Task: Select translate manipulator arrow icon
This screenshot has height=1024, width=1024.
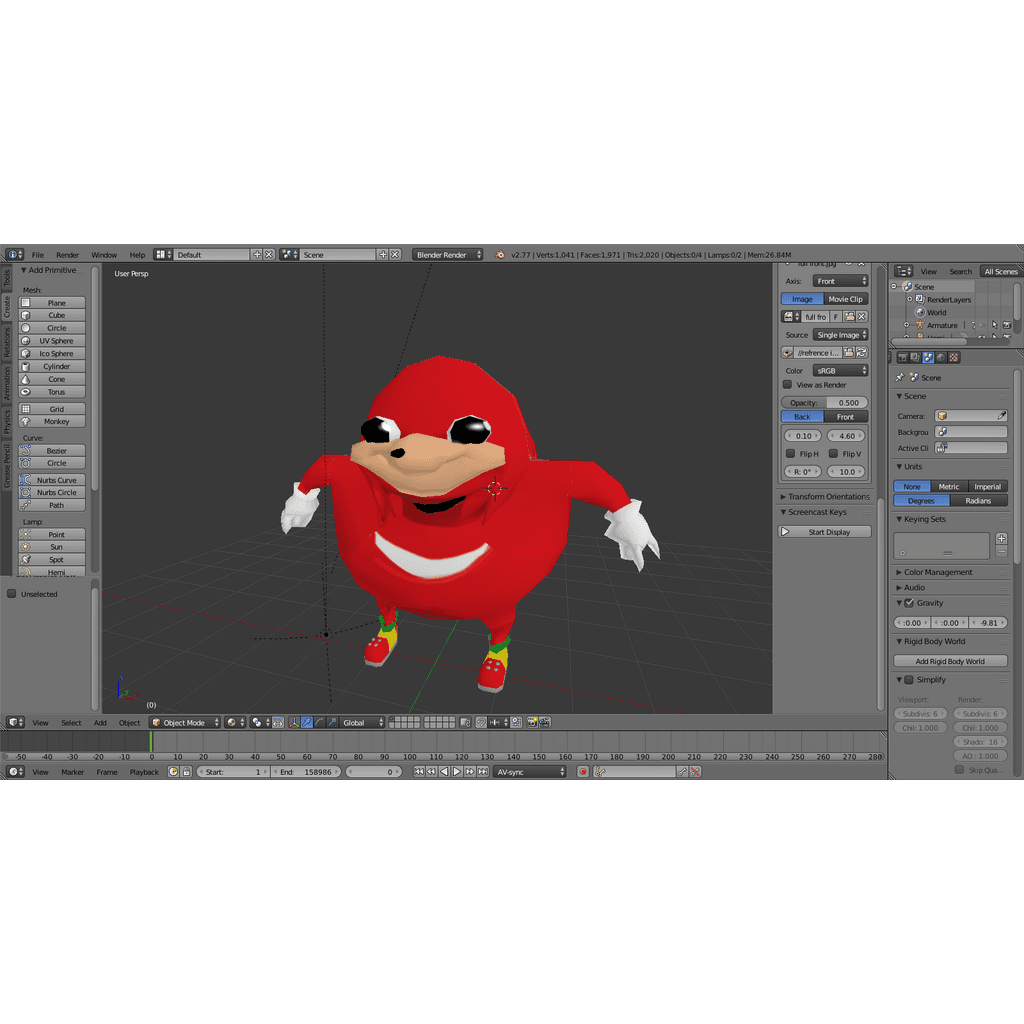Action: 306,722
